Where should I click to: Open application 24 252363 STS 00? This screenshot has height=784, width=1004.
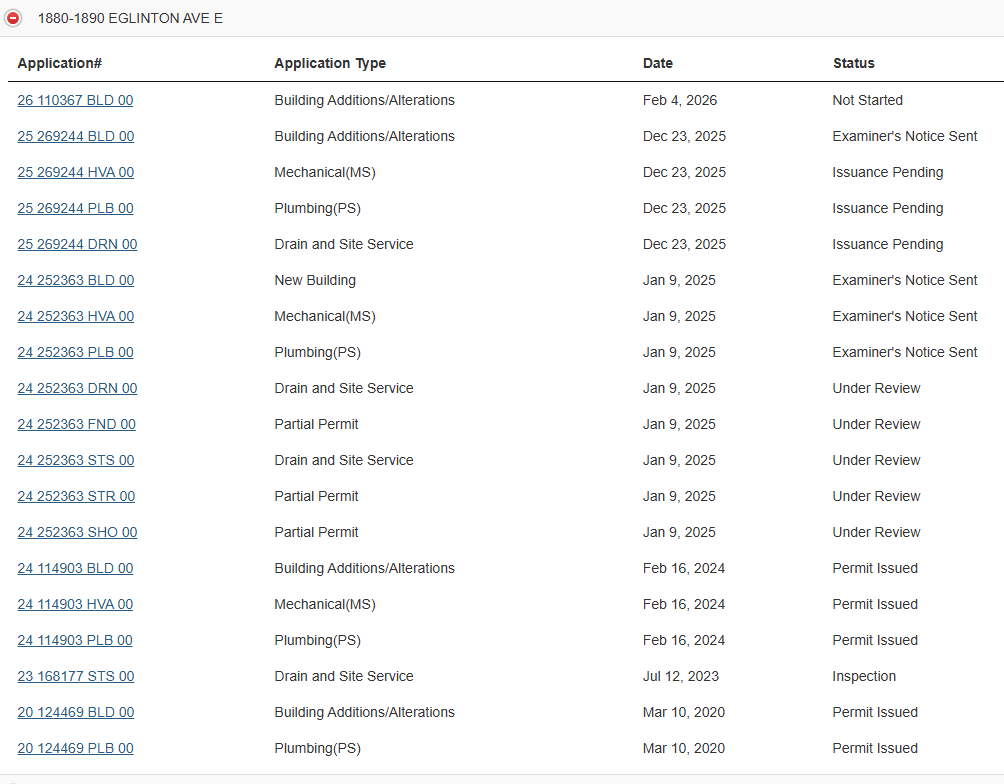tap(75, 460)
